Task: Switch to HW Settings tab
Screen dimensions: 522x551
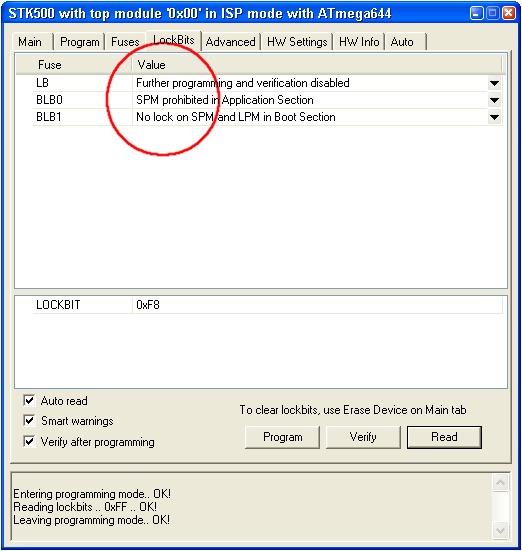Action: pyautogui.click(x=297, y=42)
